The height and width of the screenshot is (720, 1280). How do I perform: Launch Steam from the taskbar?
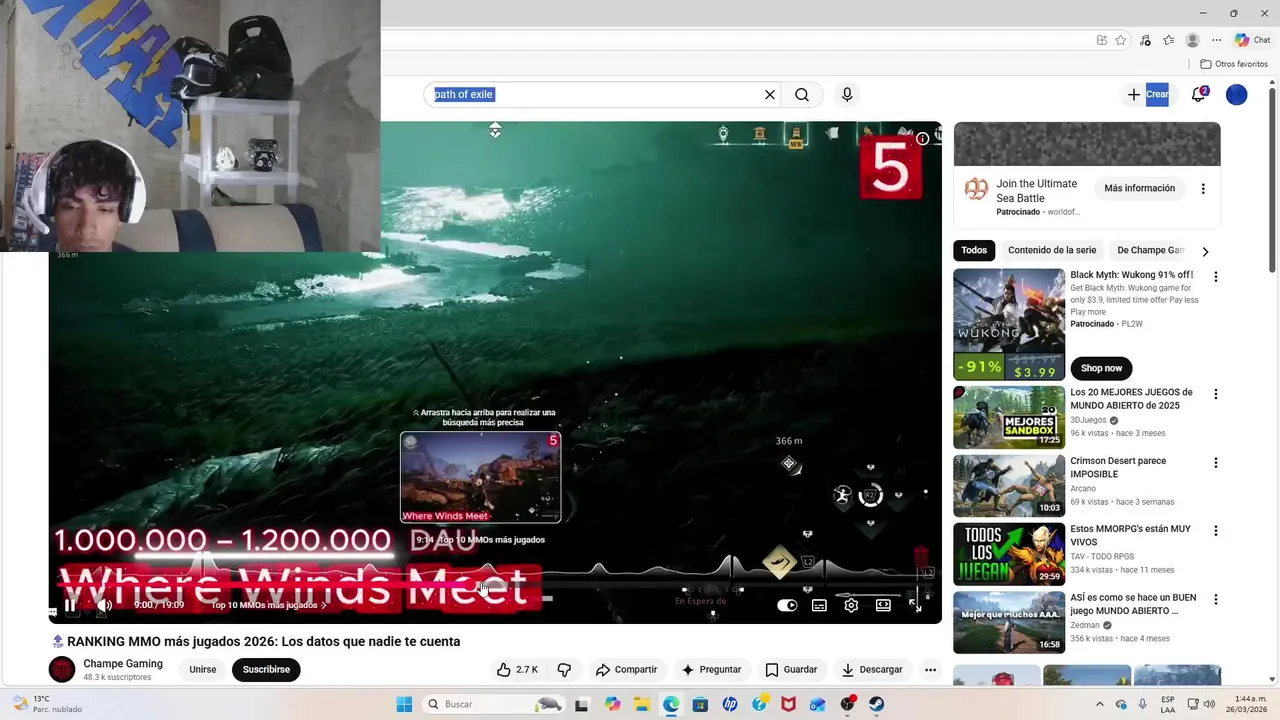876,704
